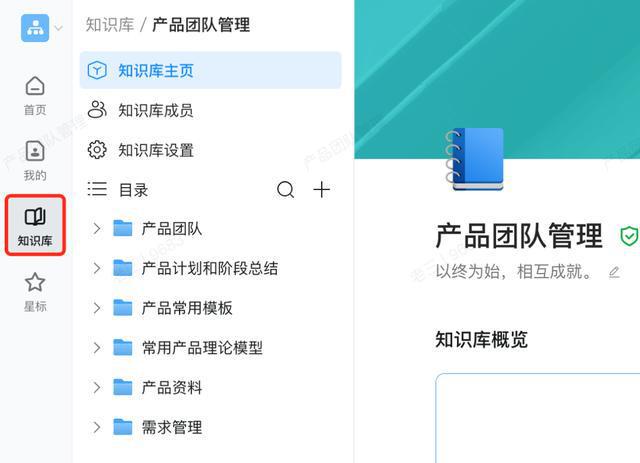Click the 知识库 breadcrumb link
The width and height of the screenshot is (640, 463).
tap(110, 25)
